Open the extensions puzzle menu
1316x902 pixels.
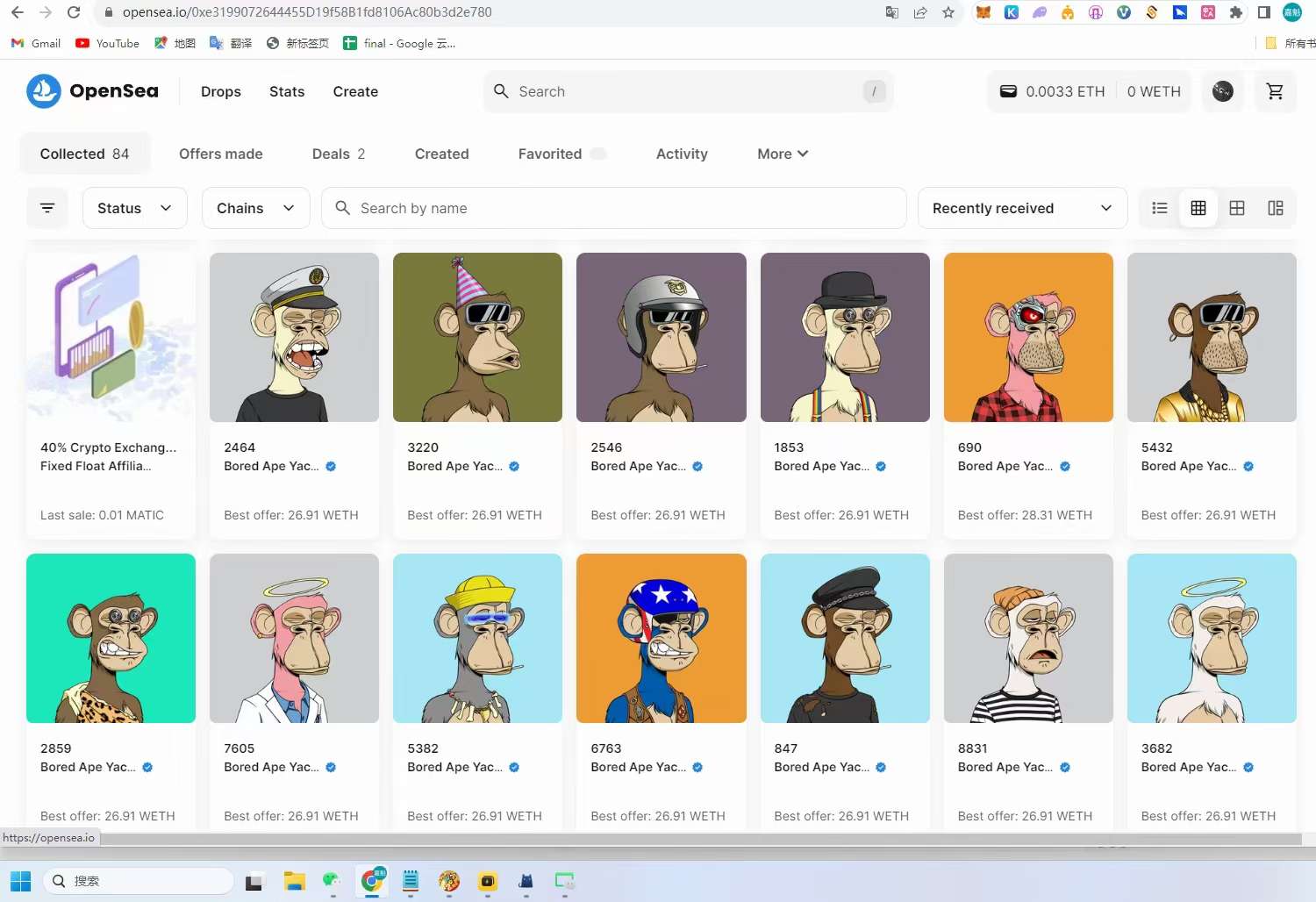1236,12
